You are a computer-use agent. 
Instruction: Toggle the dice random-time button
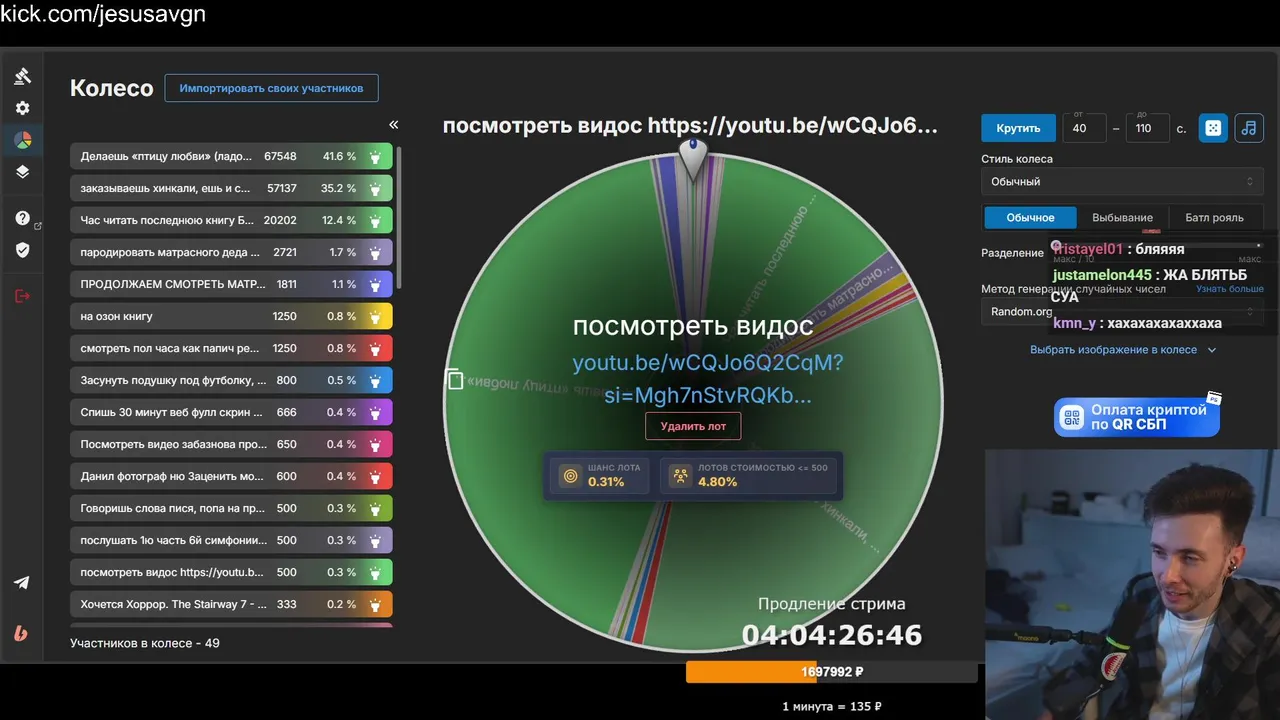1213,128
